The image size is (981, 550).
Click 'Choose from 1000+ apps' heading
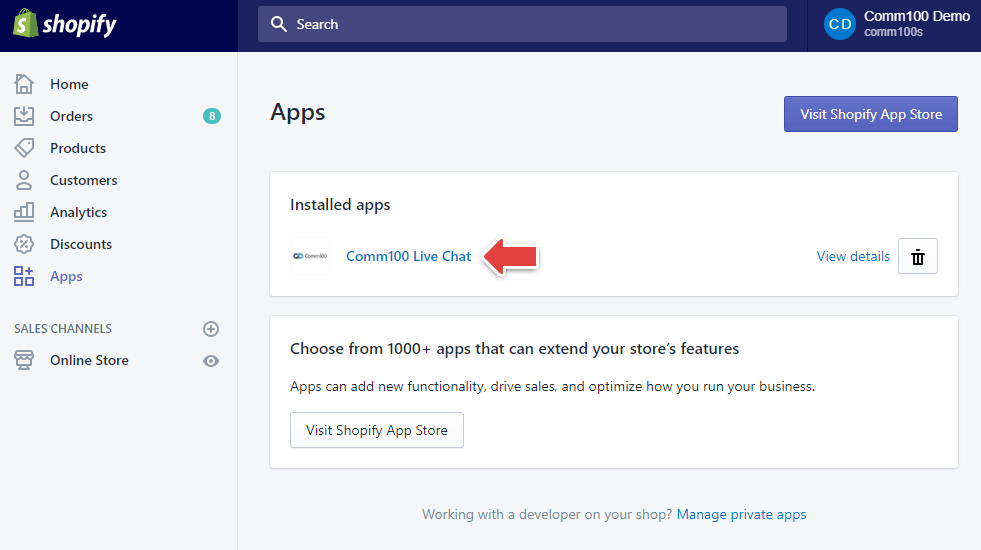pos(514,349)
